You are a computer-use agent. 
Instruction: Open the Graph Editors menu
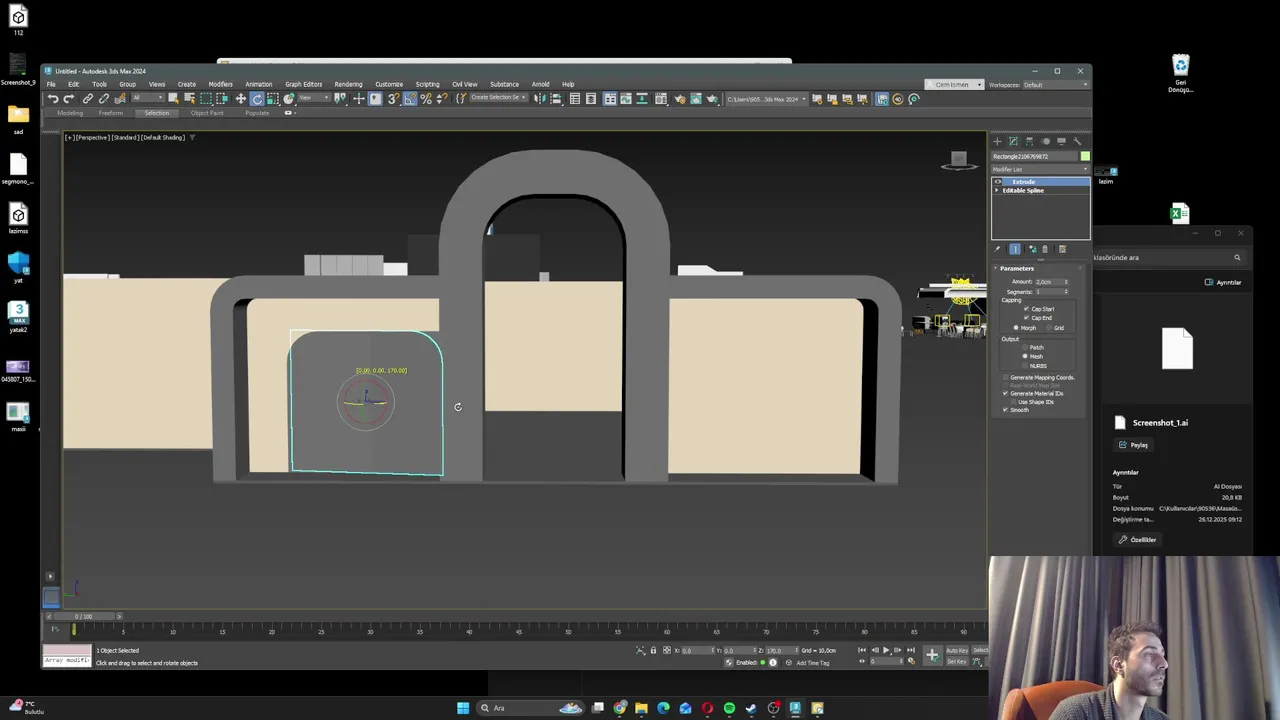pyautogui.click(x=303, y=84)
